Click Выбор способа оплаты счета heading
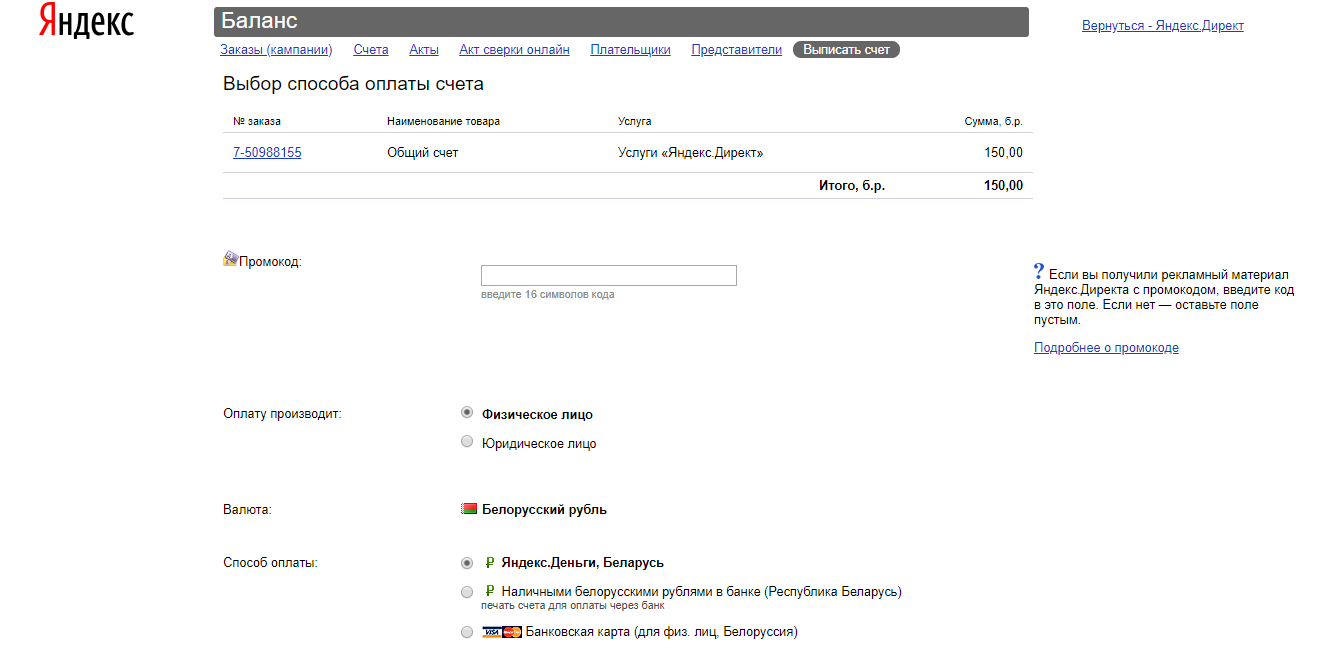Screen dimensions: 1322x648 coord(353,84)
